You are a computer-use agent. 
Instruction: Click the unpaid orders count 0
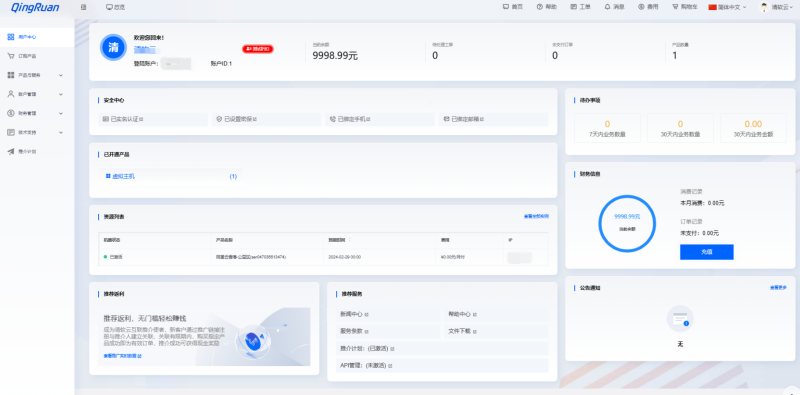pos(555,56)
